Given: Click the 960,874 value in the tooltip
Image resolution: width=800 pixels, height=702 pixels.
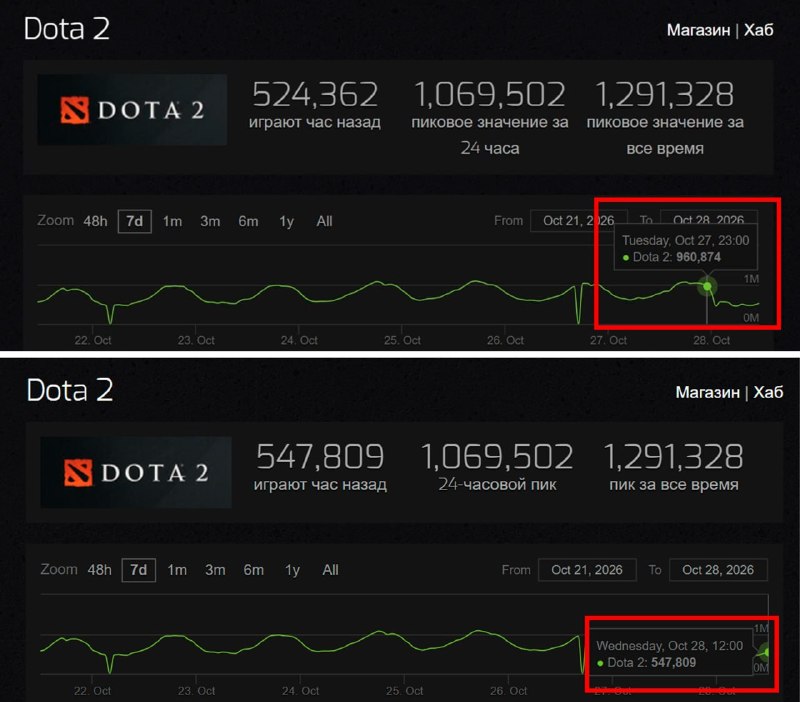Looking at the screenshot, I should tap(698, 257).
